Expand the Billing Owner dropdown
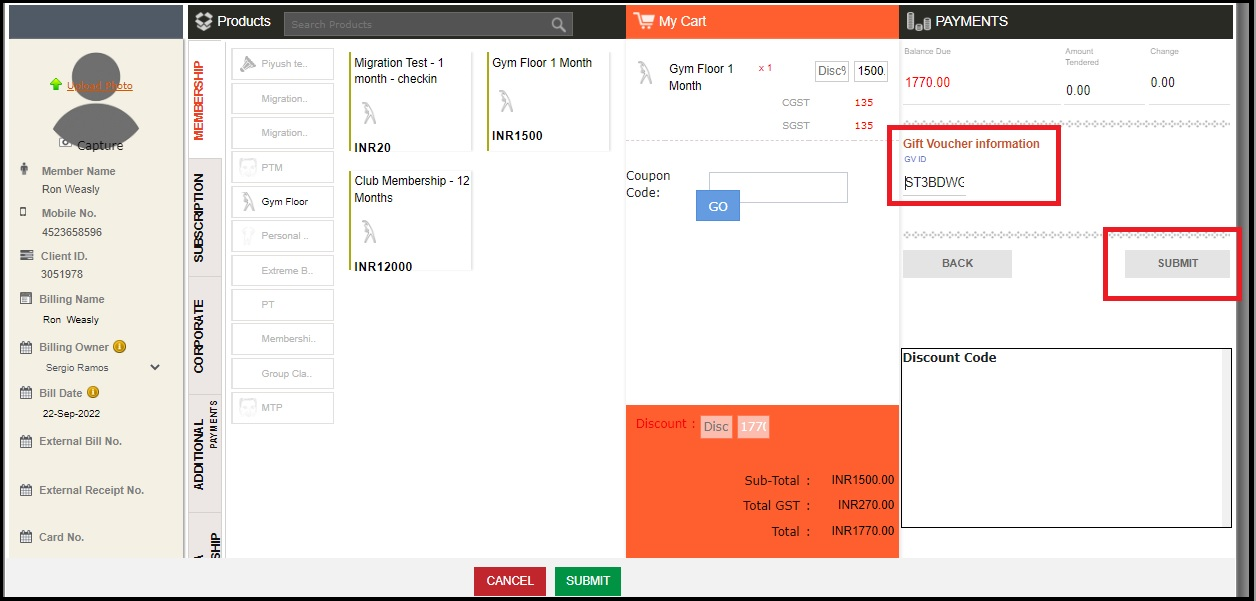This screenshot has height=601, width=1256. click(x=155, y=367)
